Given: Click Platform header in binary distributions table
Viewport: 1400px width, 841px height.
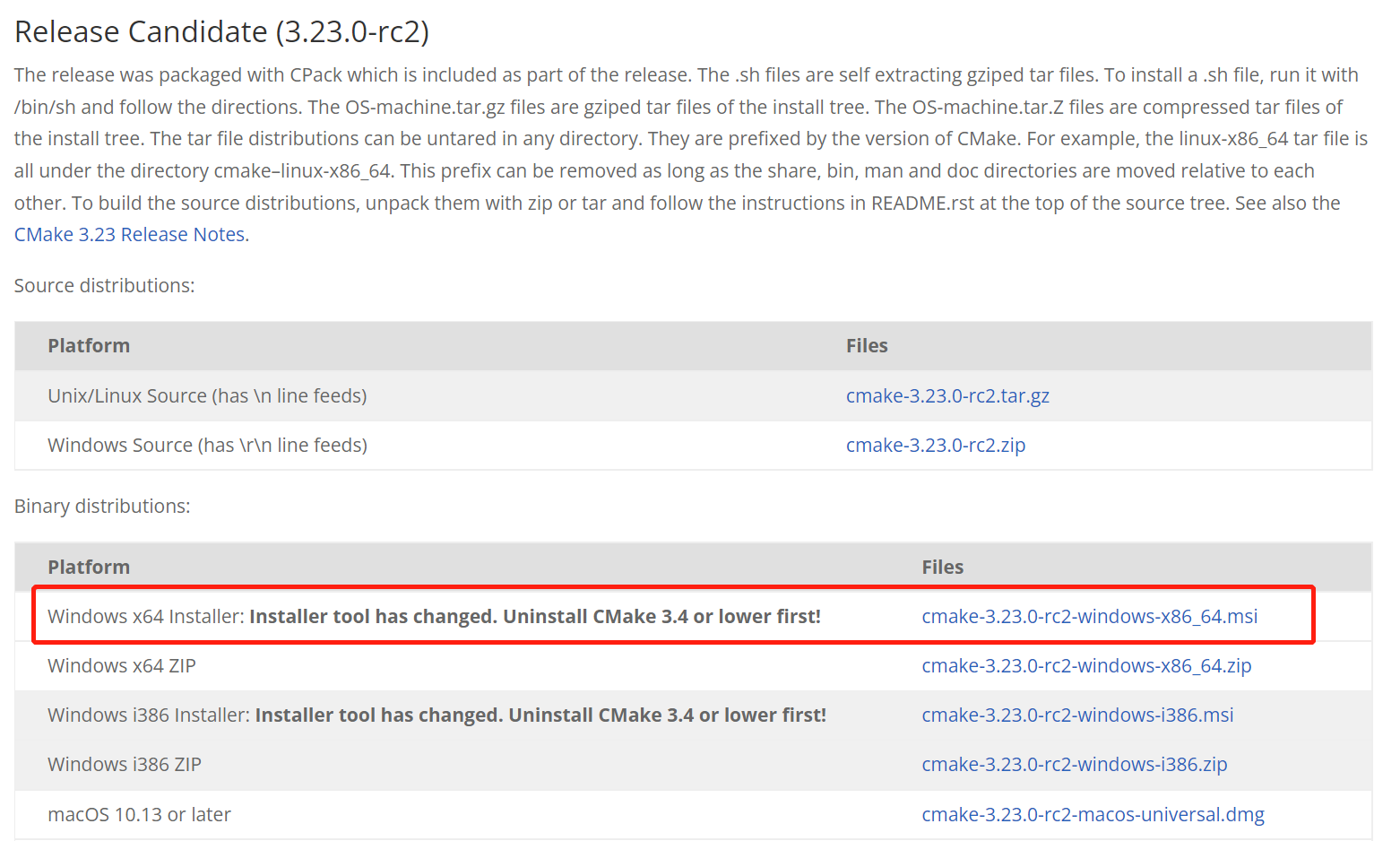Looking at the screenshot, I should point(89,568).
